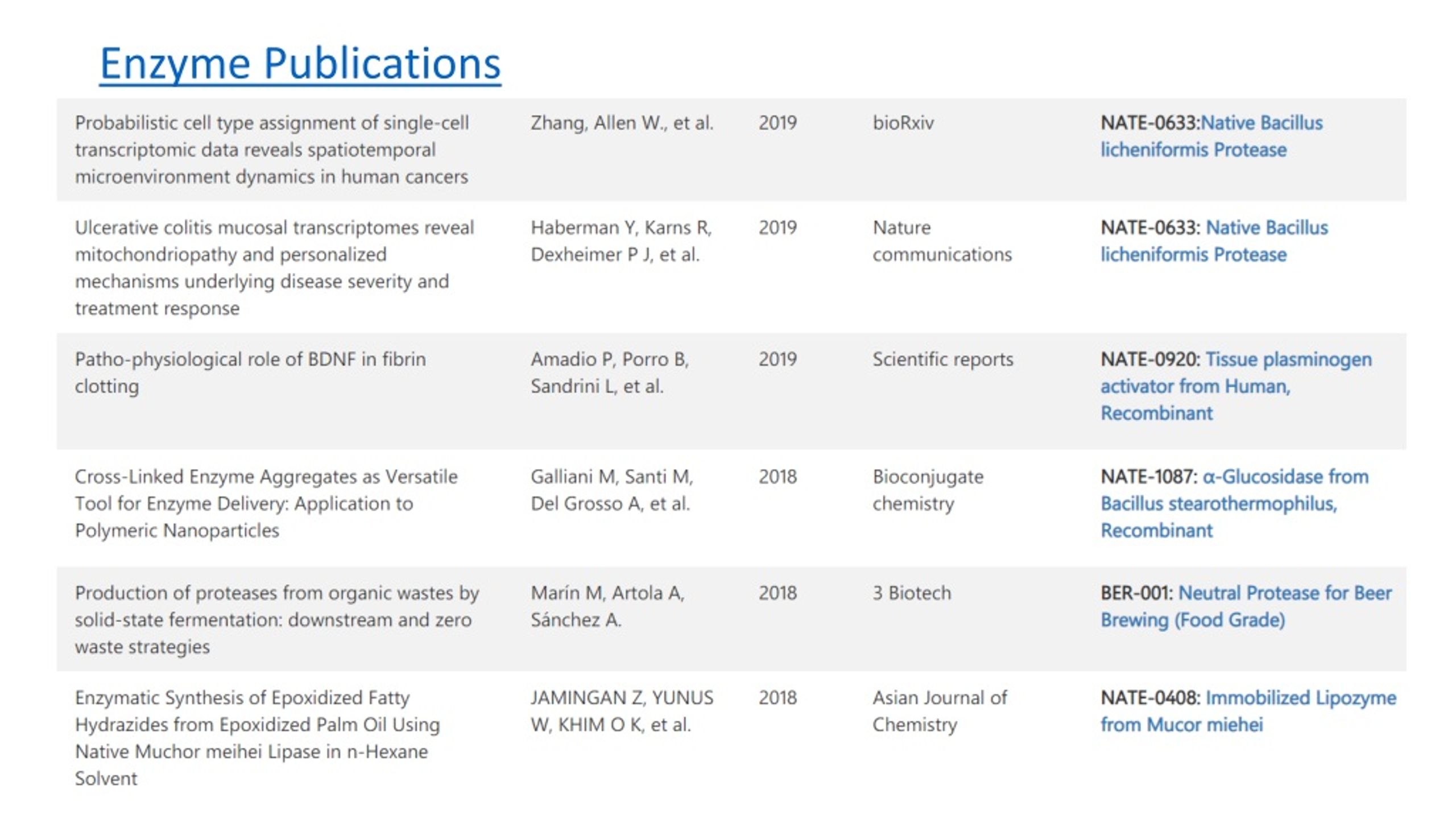The image size is (1456, 819).
Task: Click year 2018 in the Marín row
Action: point(777,593)
